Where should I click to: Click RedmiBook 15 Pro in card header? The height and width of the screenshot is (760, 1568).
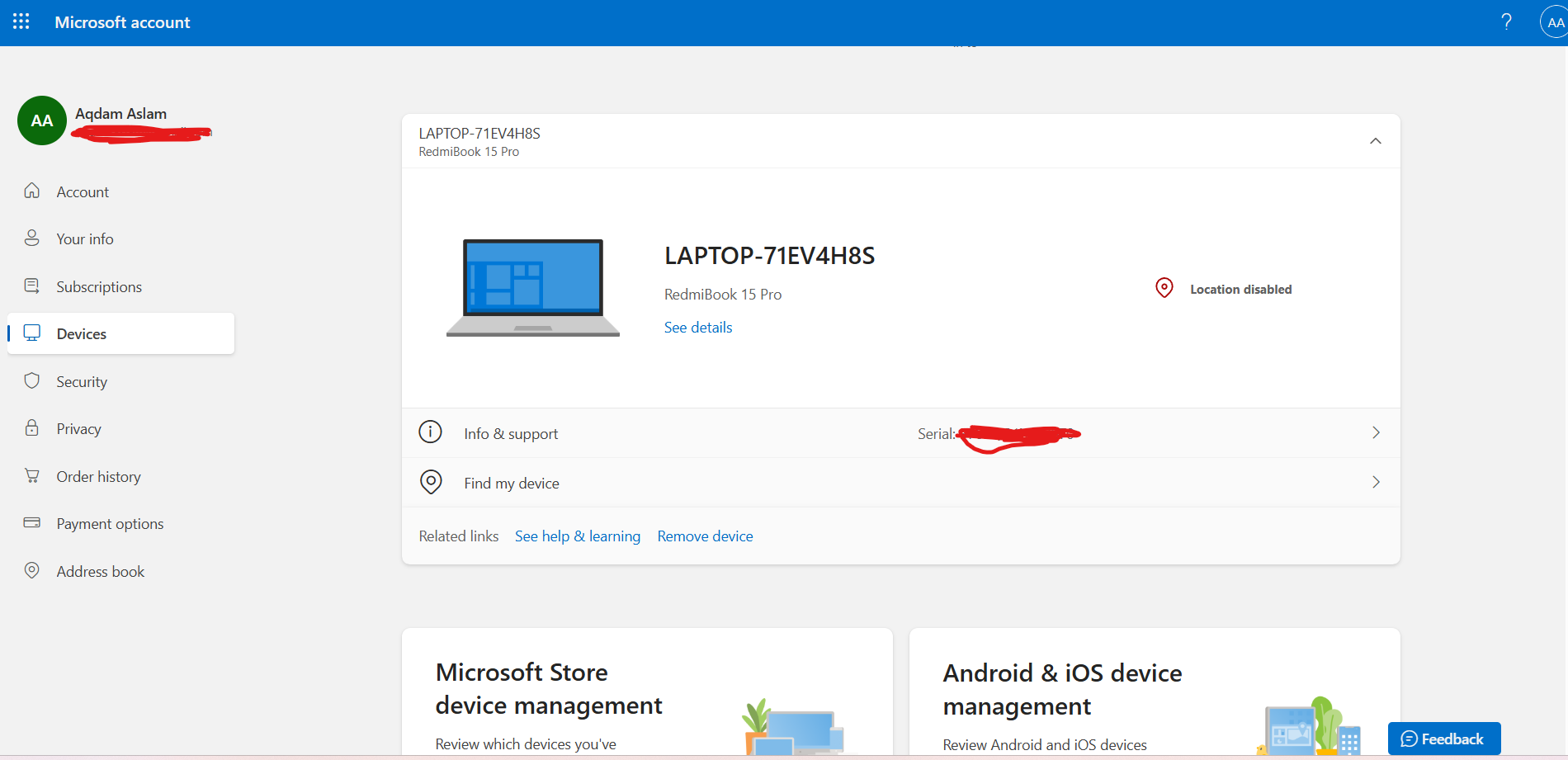469,152
